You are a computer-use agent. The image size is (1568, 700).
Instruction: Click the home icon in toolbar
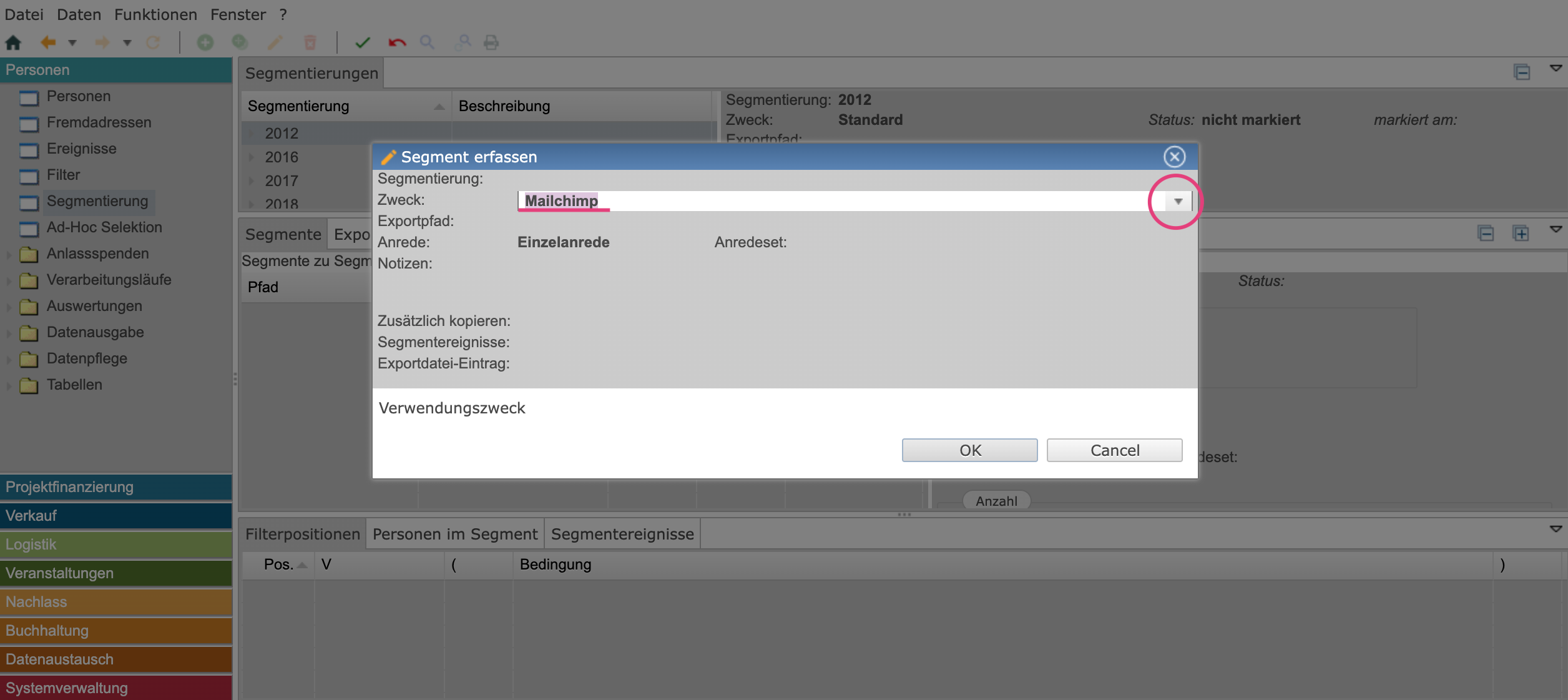tap(13, 42)
